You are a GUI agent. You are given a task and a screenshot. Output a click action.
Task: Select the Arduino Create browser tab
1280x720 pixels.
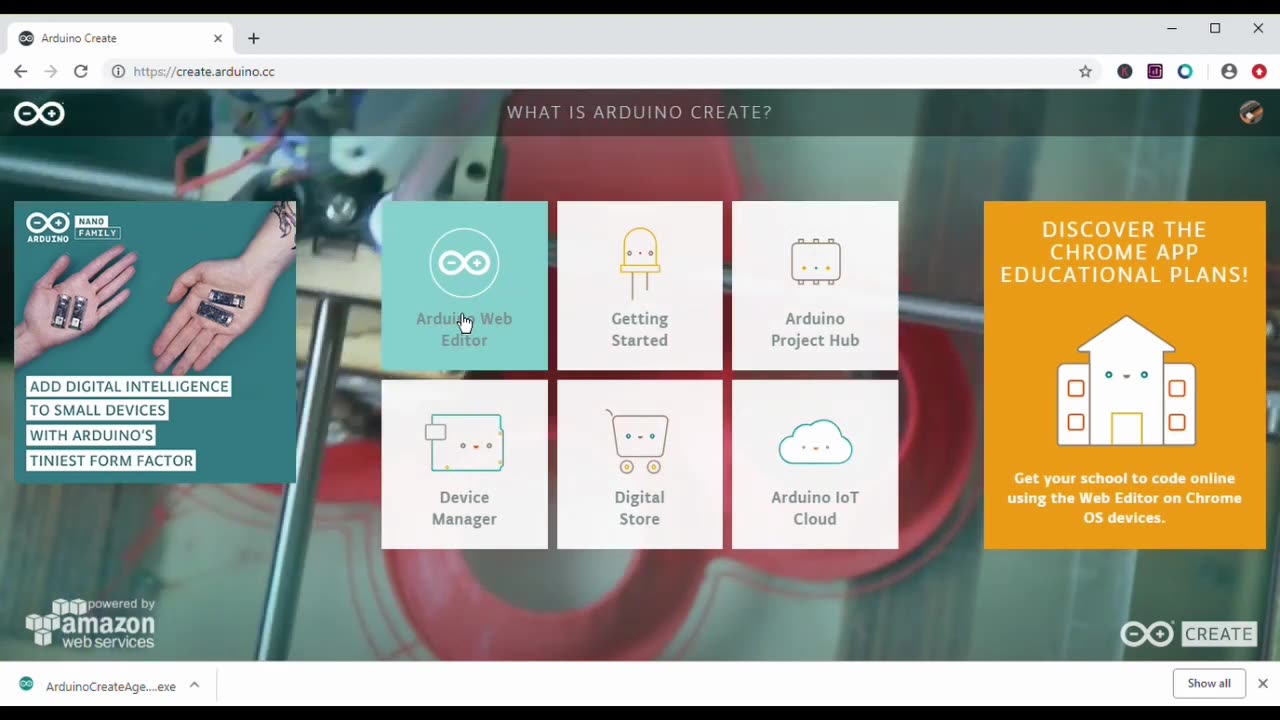(x=120, y=38)
